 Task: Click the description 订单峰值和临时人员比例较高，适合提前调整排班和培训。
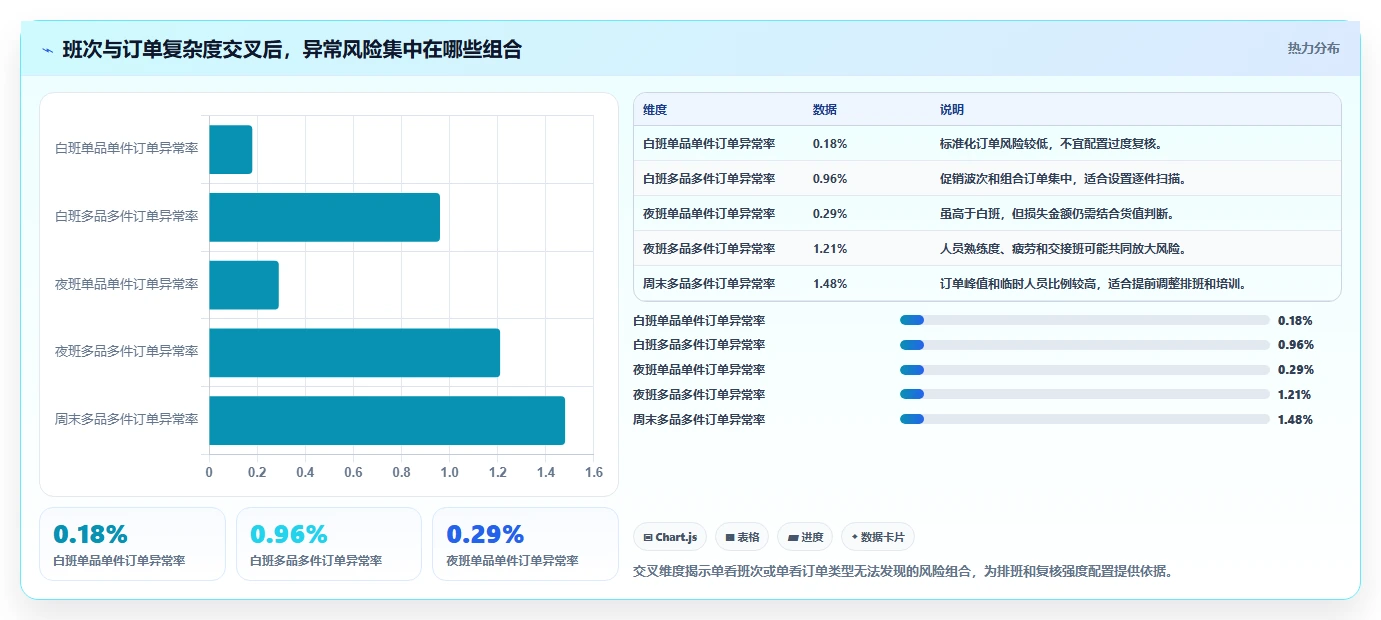[1093, 284]
